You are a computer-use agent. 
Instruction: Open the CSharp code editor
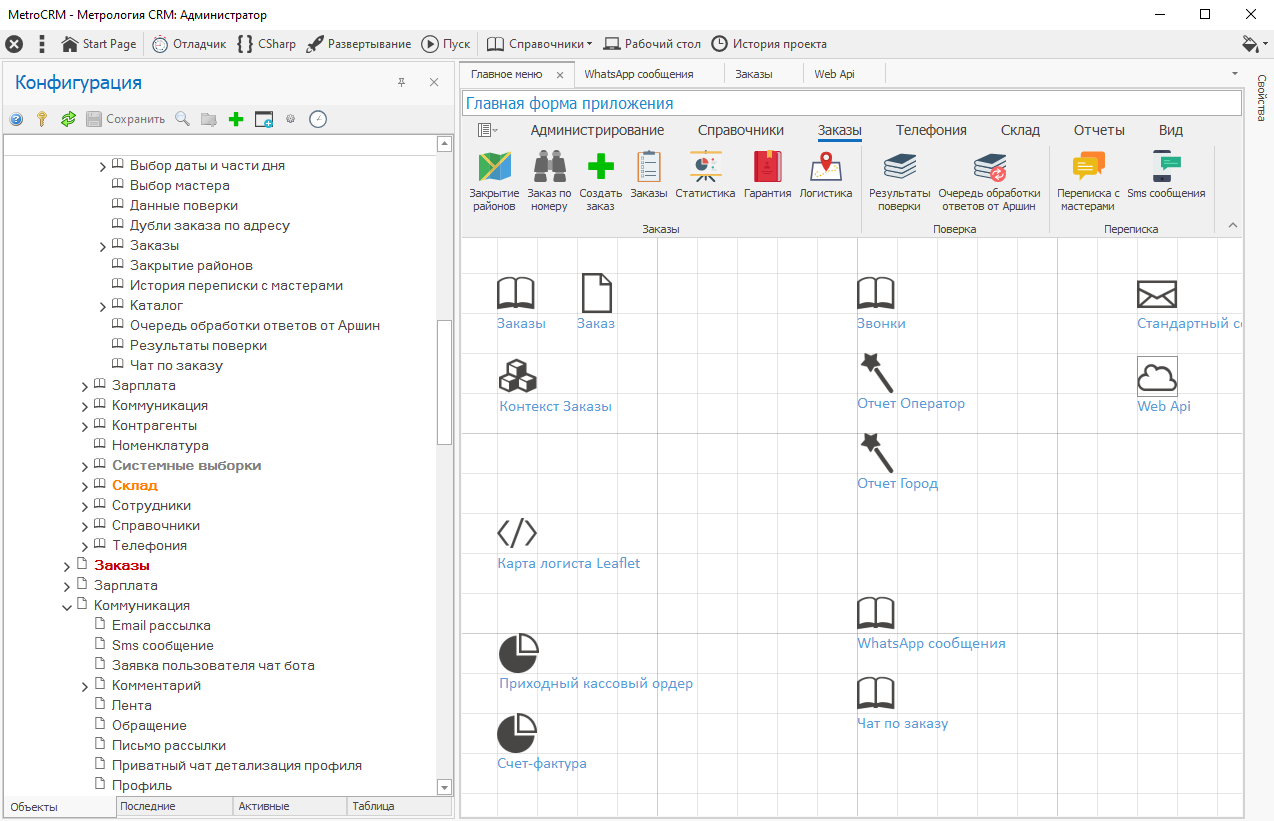coord(266,44)
